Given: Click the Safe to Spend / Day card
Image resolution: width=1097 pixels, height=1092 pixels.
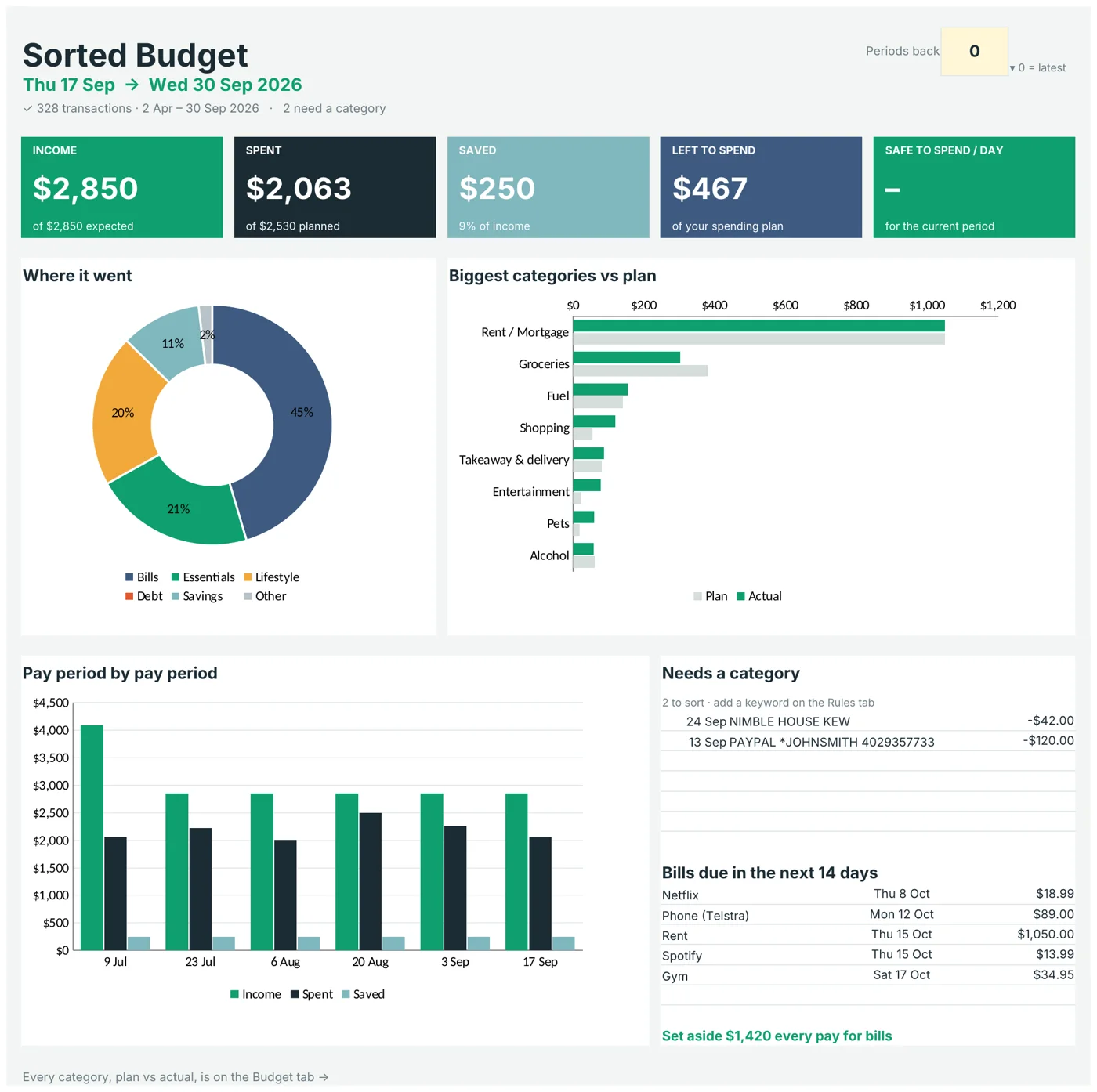Looking at the screenshot, I should [x=974, y=187].
